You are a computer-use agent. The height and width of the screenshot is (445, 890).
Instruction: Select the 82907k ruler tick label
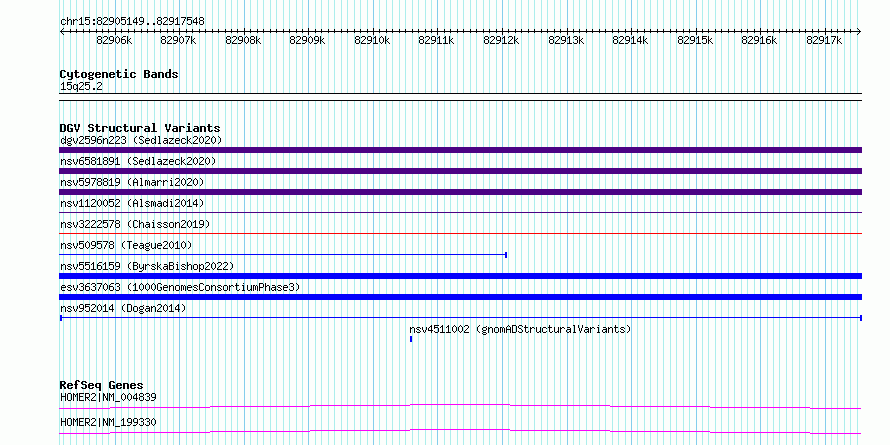[178, 40]
